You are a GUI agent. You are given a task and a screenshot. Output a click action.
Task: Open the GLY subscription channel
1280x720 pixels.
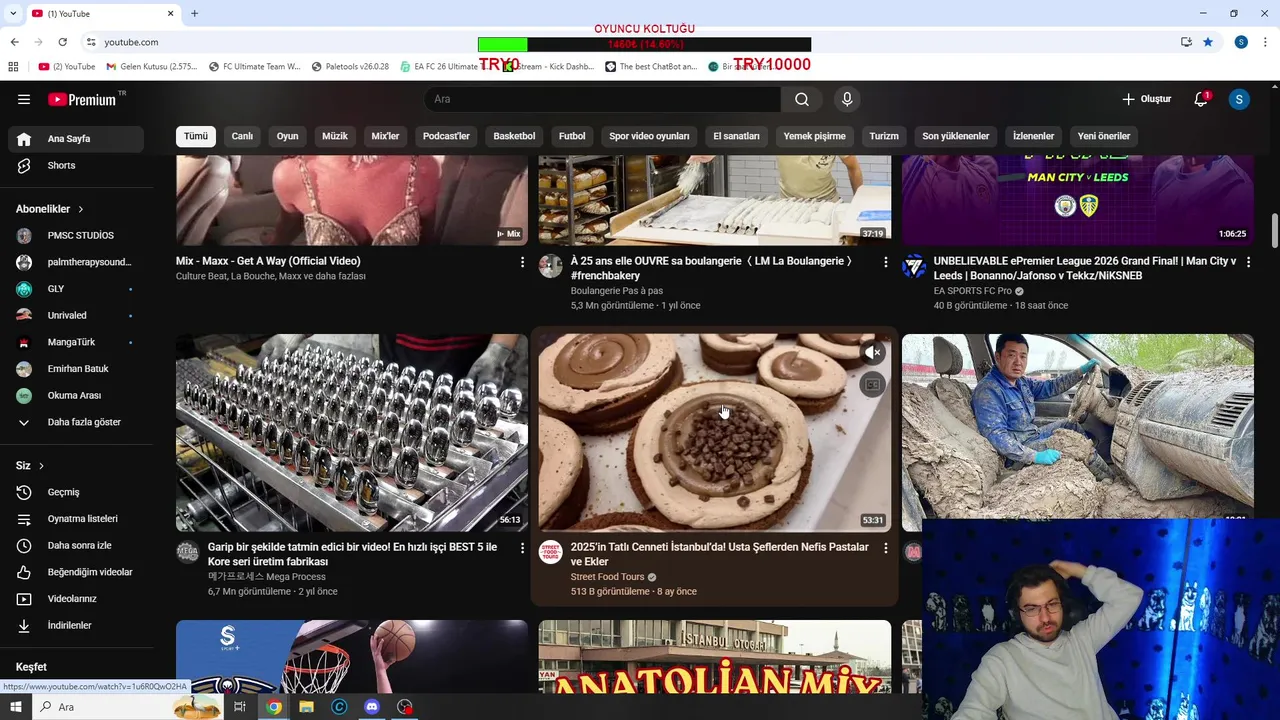click(76, 289)
